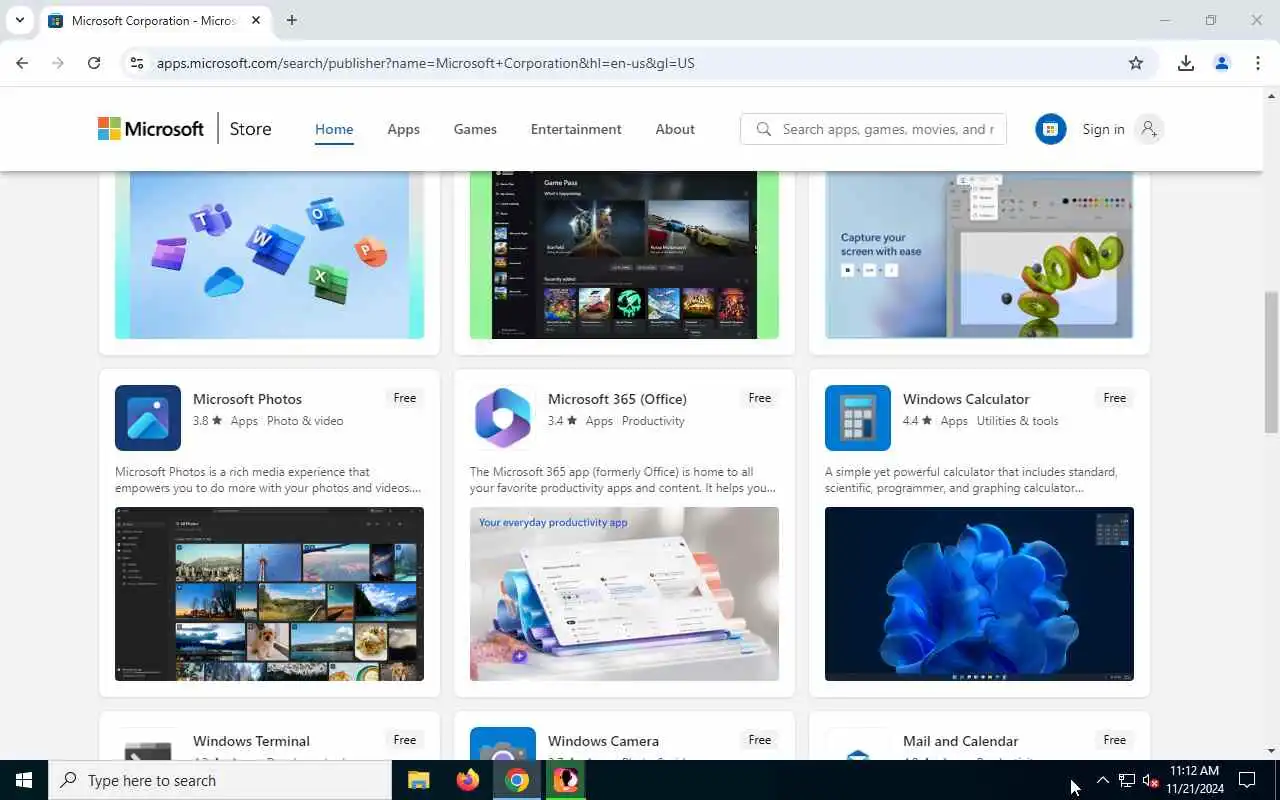Click the Free badge on Microsoft 365 (Office)
Image resolution: width=1280 pixels, height=800 pixels.
760,398
